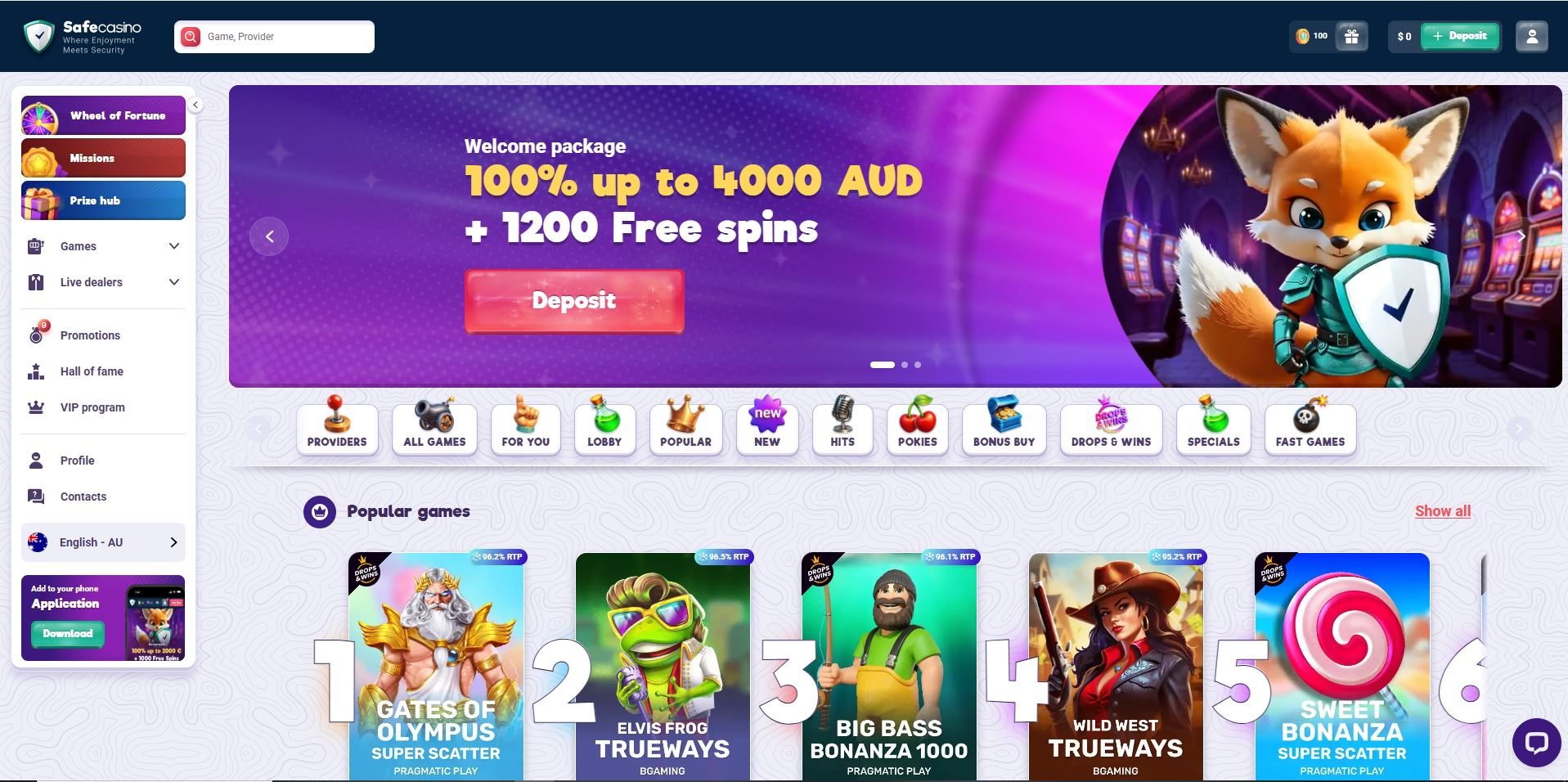1568x782 pixels.
Task: Open the user account avatar icon
Action: (x=1531, y=37)
